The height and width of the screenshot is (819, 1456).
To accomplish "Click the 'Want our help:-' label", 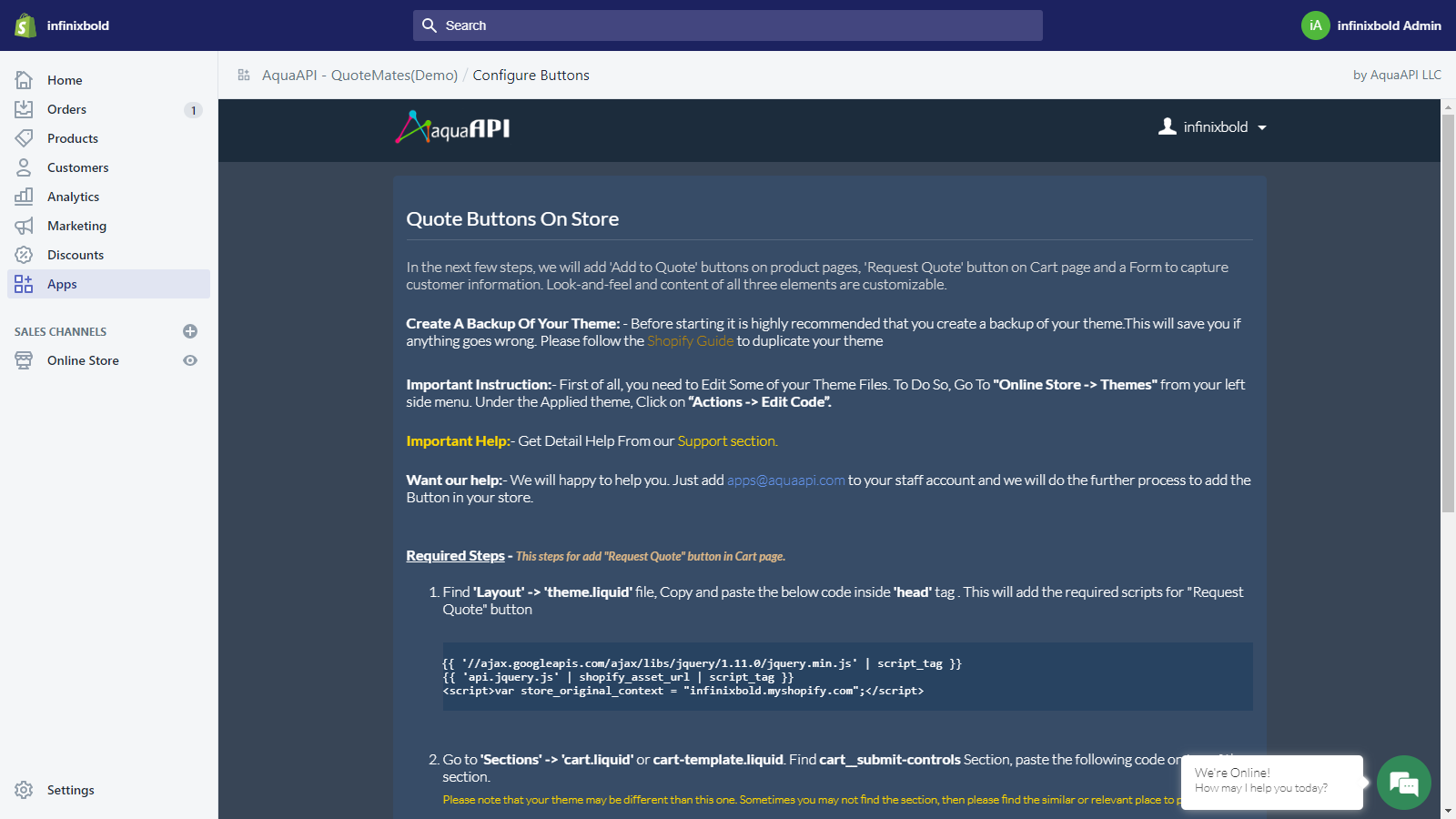I will (457, 480).
